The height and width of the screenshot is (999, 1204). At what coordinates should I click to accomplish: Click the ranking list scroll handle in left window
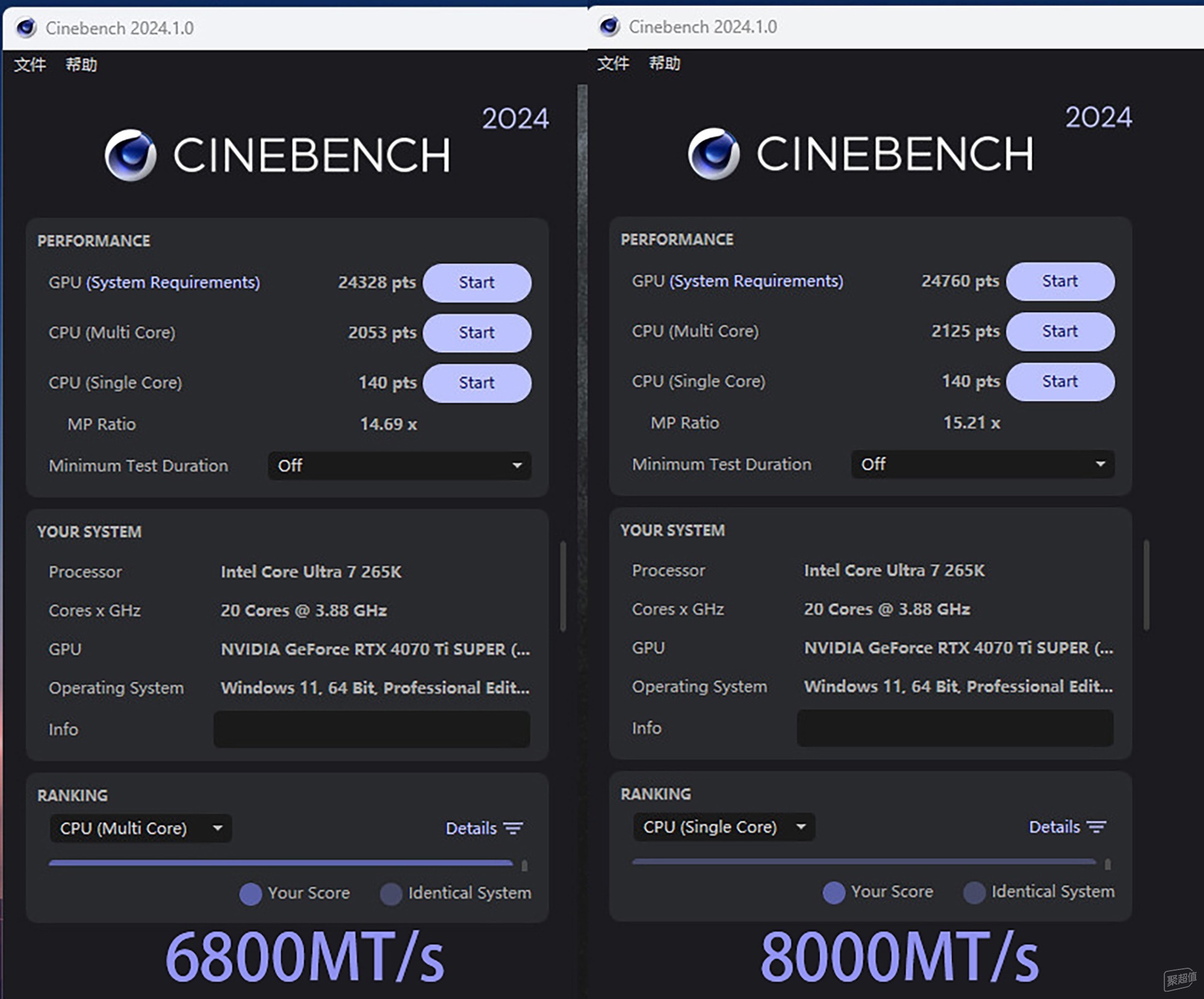point(524,866)
